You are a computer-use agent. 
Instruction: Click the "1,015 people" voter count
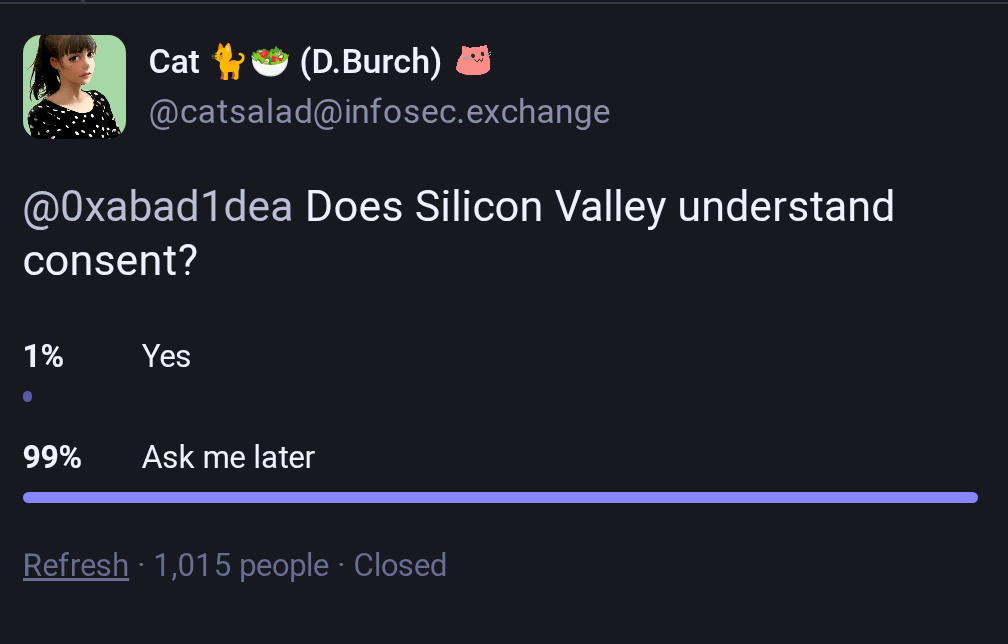[241, 566]
